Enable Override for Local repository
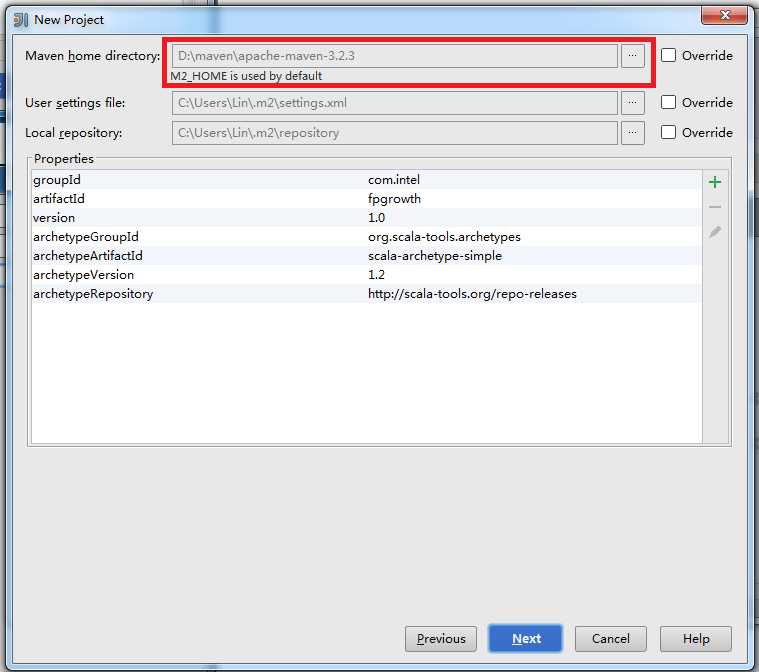 [668, 132]
